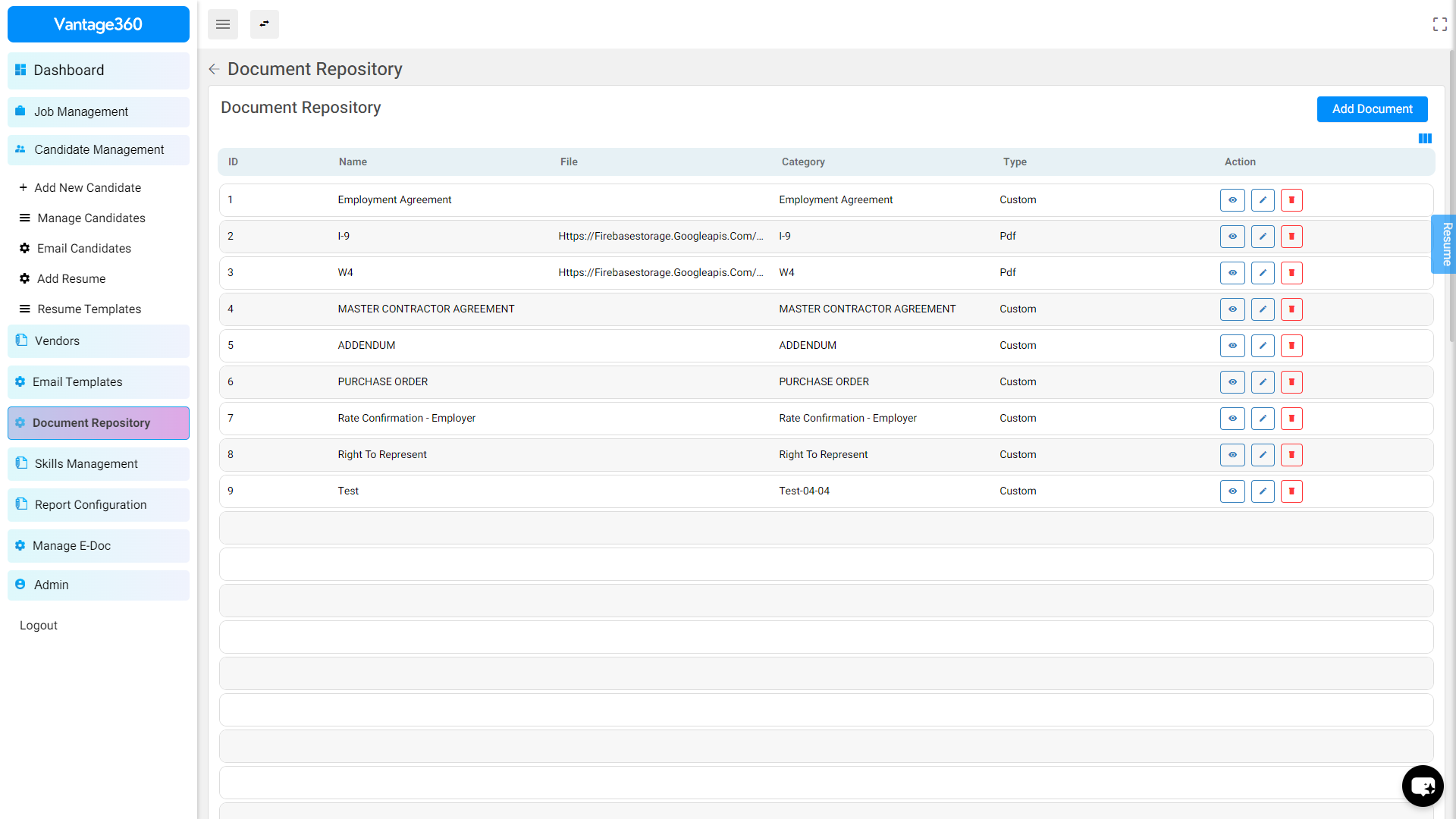Expand the Job Management menu

click(x=99, y=112)
